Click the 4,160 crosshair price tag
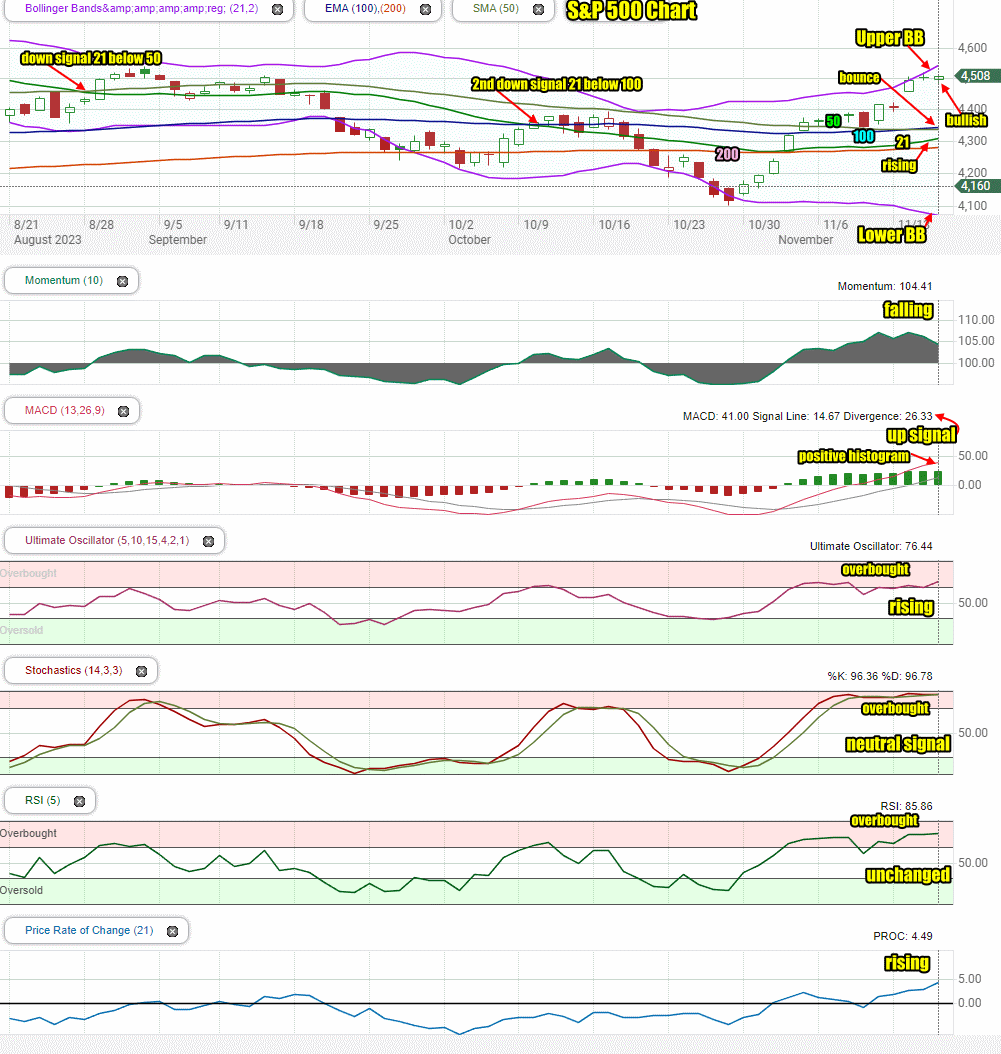This screenshot has width=1001, height=1054. (976, 186)
